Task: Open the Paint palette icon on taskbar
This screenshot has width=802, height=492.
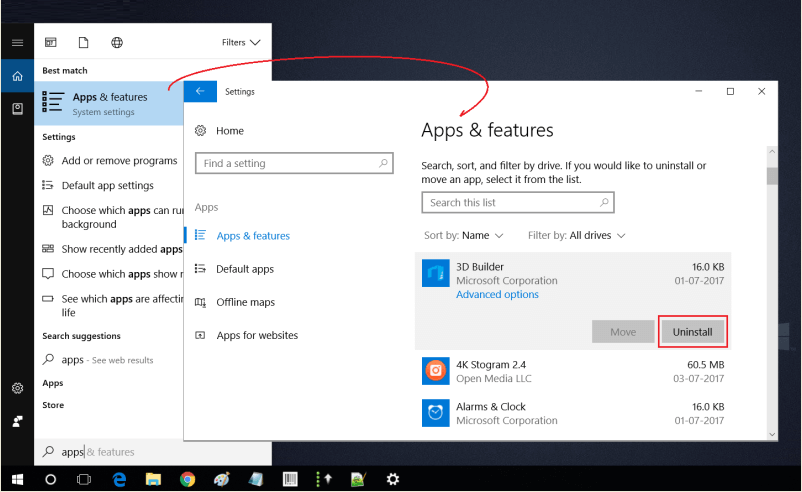Action: pyautogui.click(x=221, y=479)
